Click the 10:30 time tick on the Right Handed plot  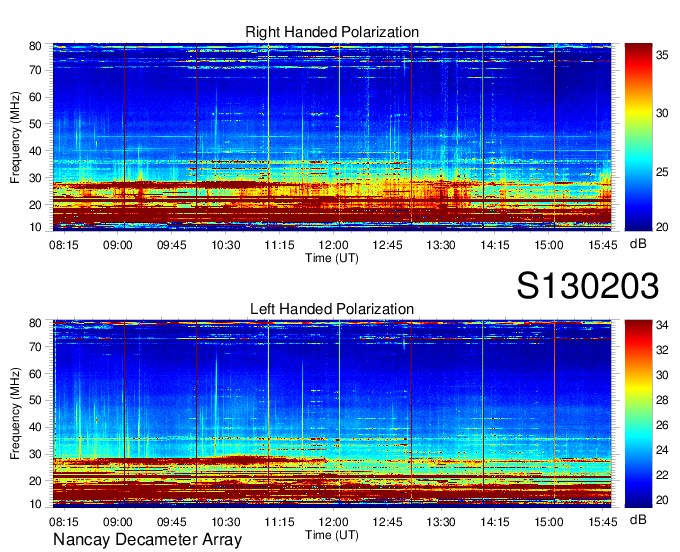click(x=226, y=245)
